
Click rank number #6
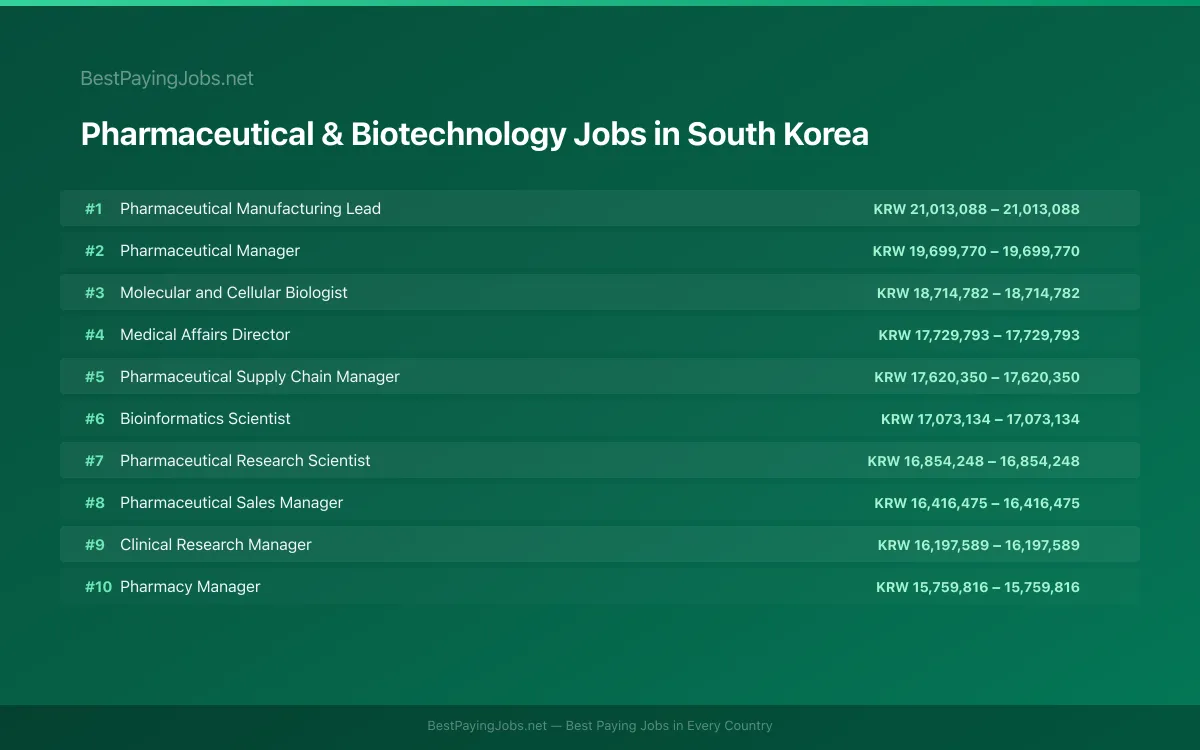coord(94,419)
